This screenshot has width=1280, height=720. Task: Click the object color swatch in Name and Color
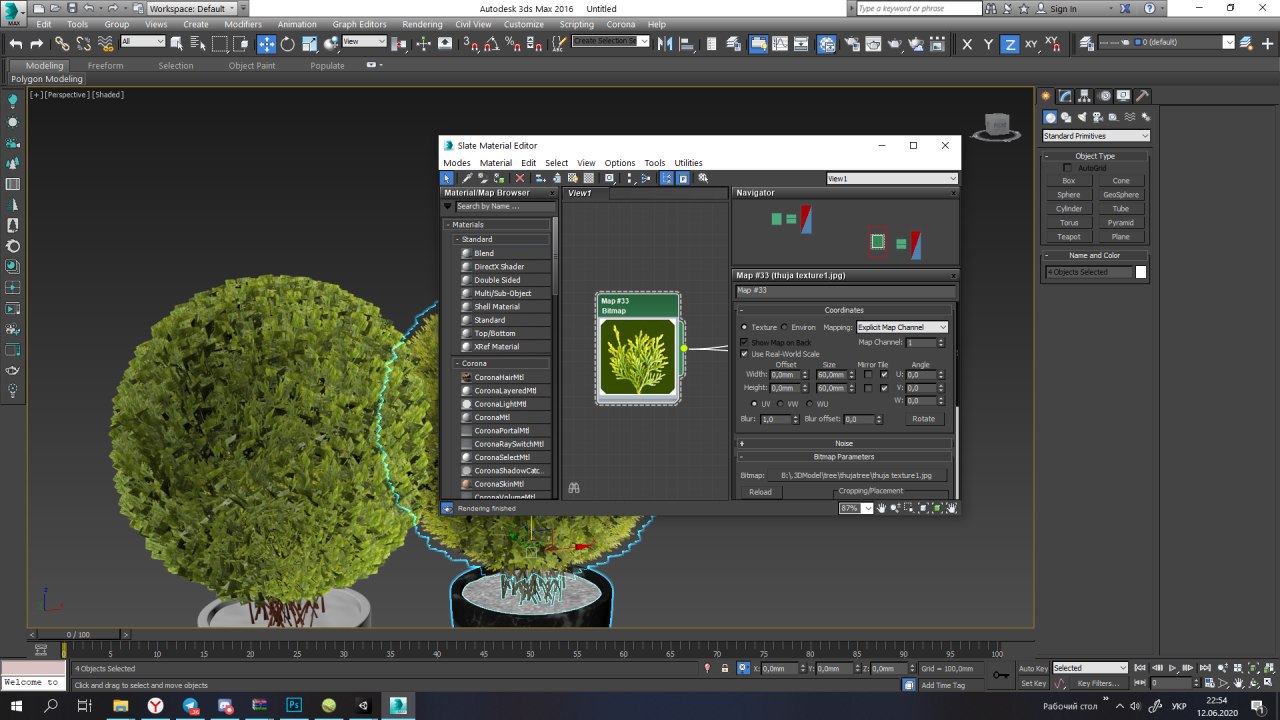(x=1141, y=272)
